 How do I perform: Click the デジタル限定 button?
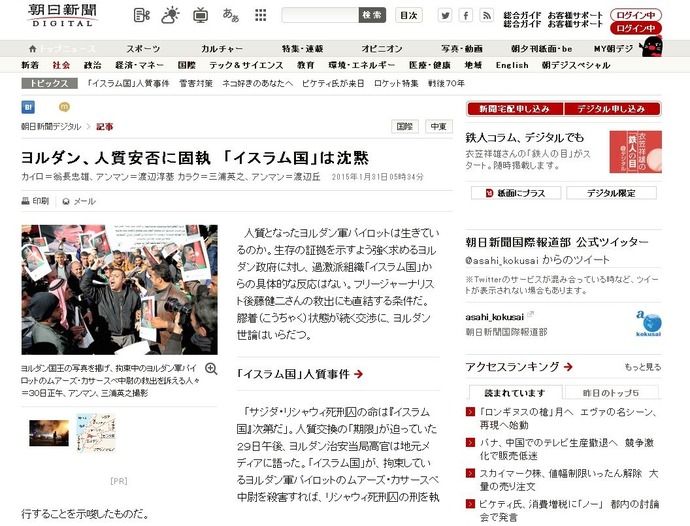(x=611, y=193)
